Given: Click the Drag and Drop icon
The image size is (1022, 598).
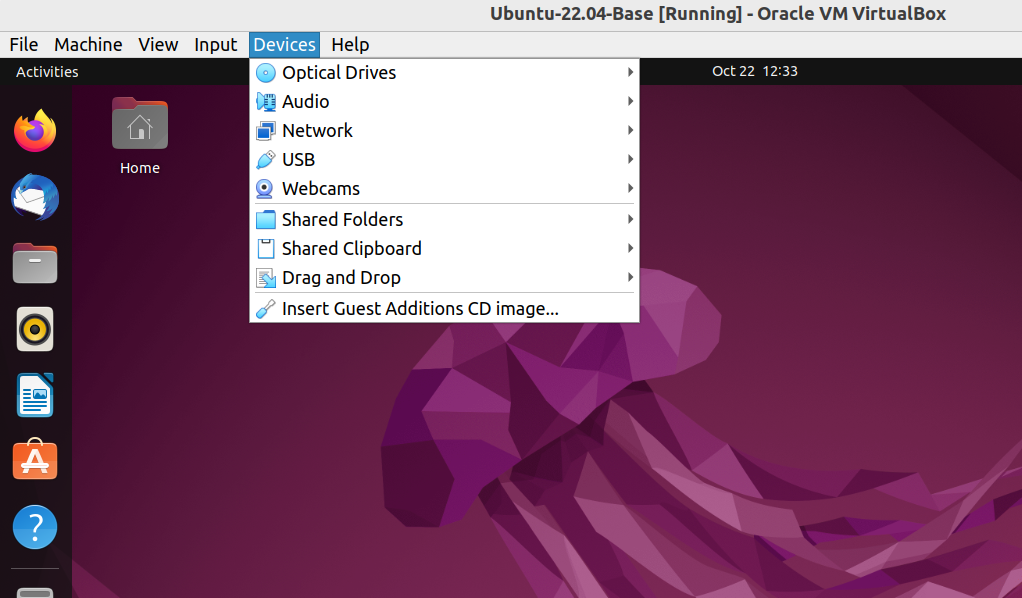Looking at the screenshot, I should click(x=266, y=278).
